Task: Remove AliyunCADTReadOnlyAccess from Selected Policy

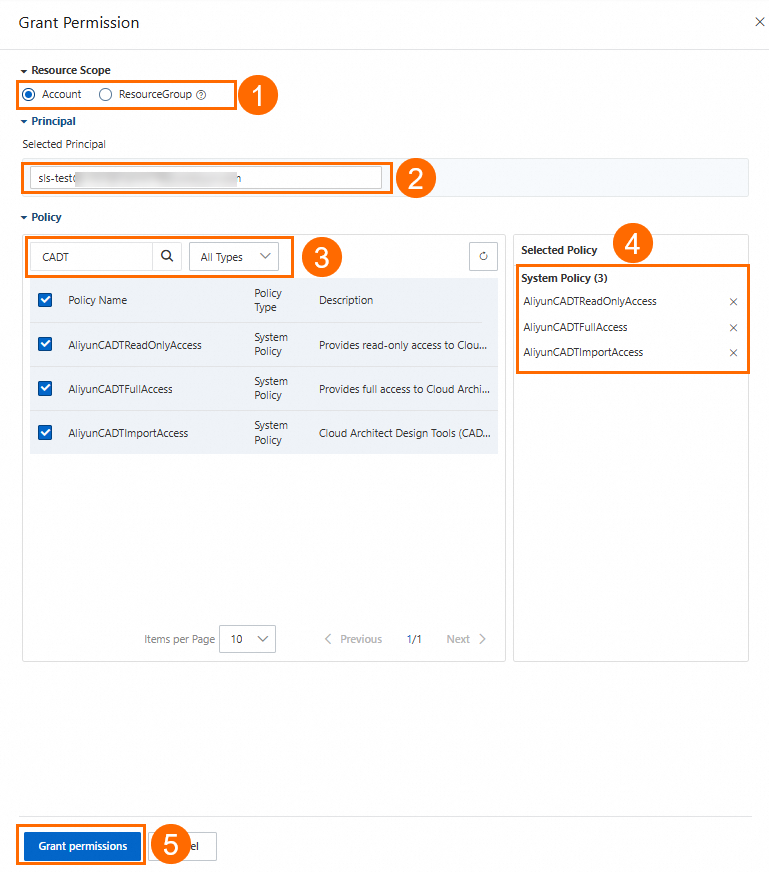Action: pyautogui.click(x=733, y=302)
